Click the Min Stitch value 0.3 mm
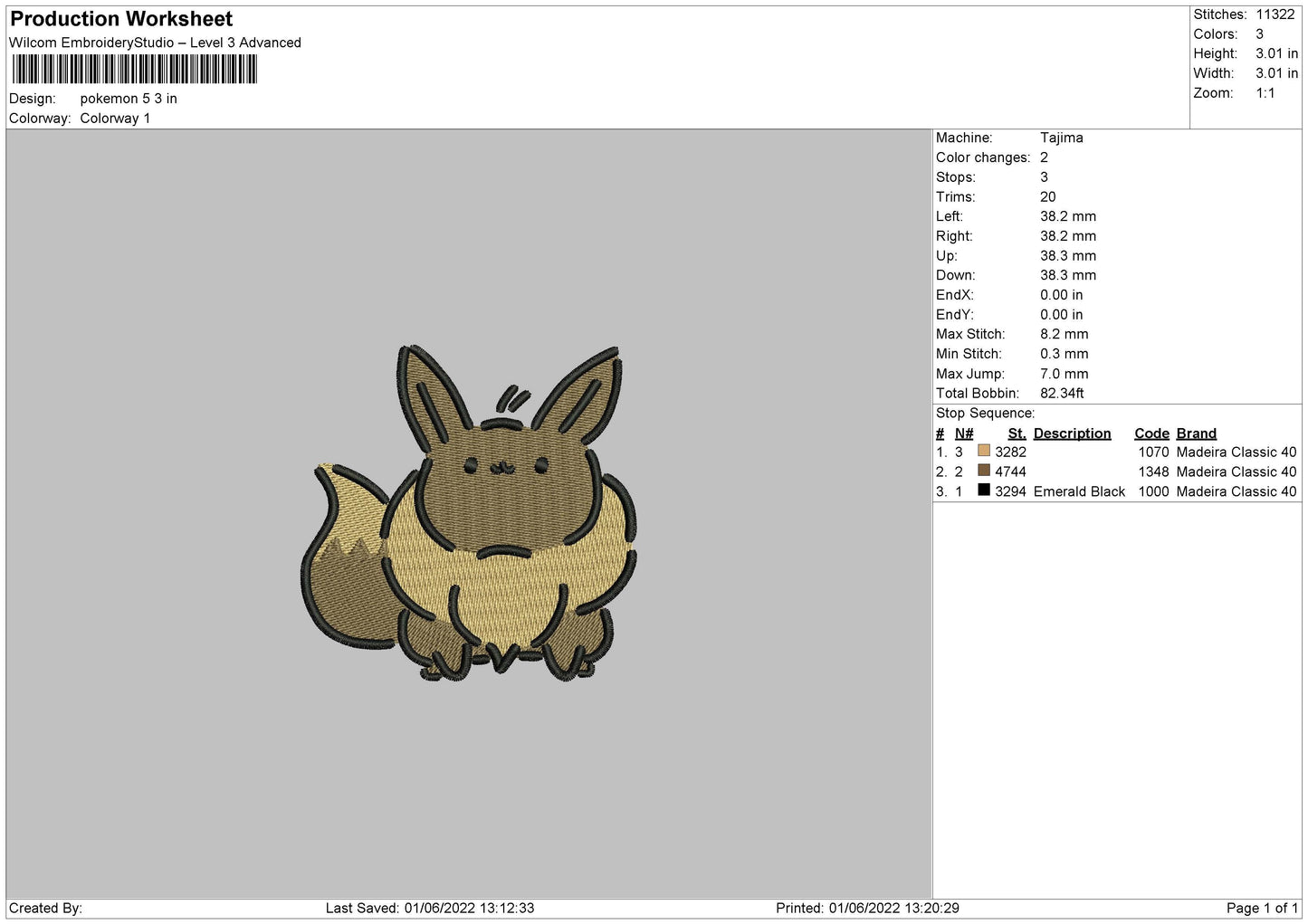1308x924 pixels. 1065,354
